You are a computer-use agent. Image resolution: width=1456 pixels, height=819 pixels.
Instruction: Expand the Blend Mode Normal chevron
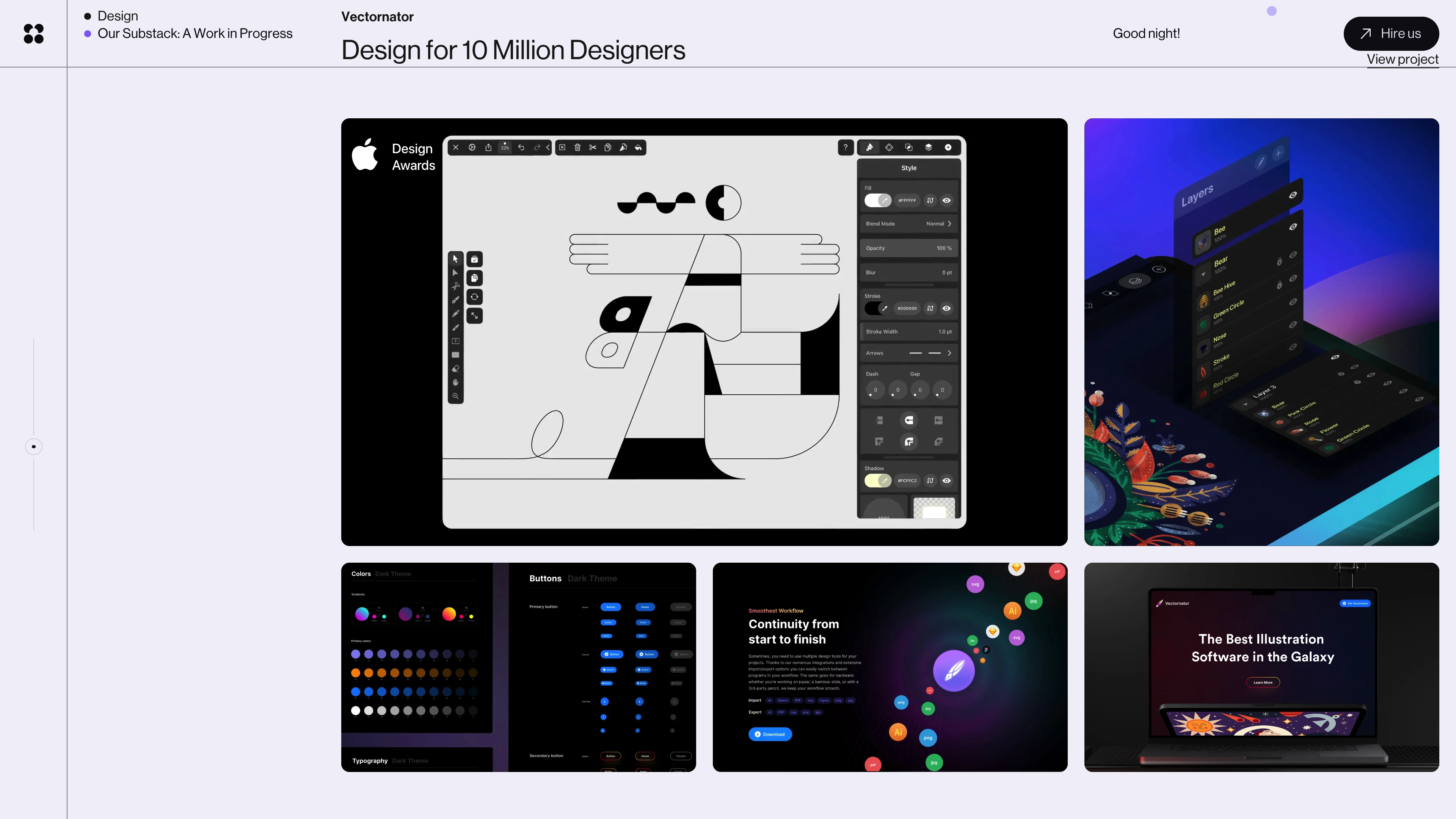[949, 224]
